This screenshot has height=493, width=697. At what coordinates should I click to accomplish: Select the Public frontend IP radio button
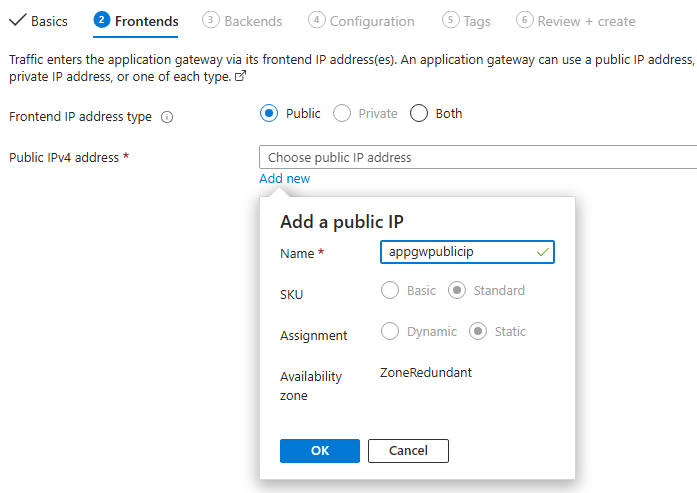[268, 113]
